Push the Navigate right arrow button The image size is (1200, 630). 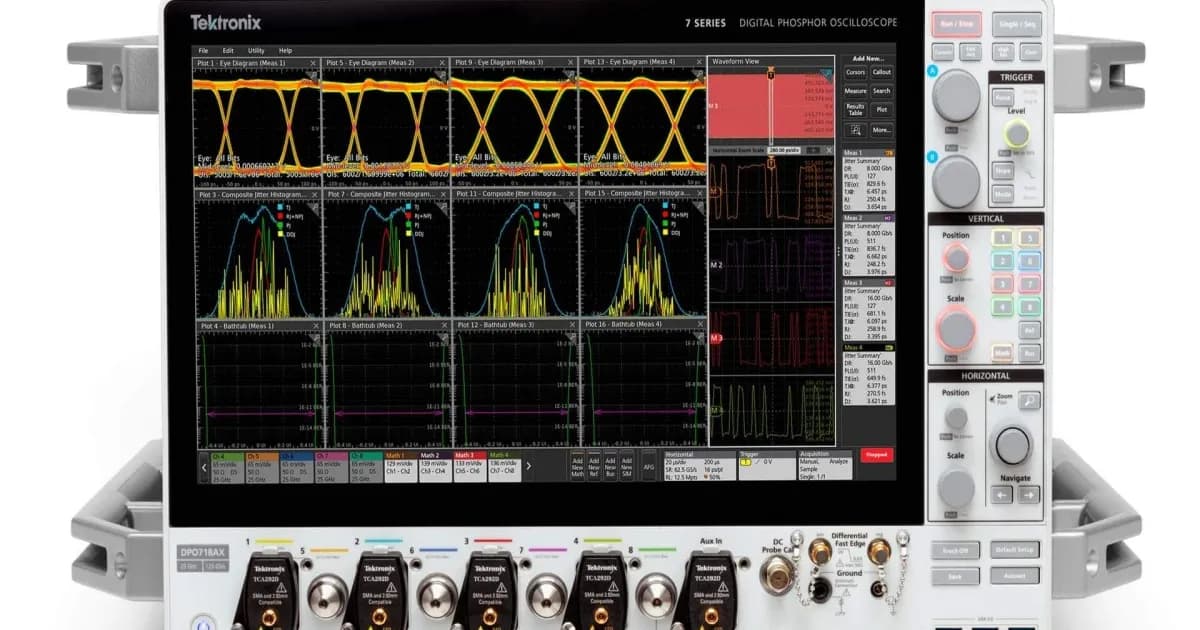pos(1029,494)
